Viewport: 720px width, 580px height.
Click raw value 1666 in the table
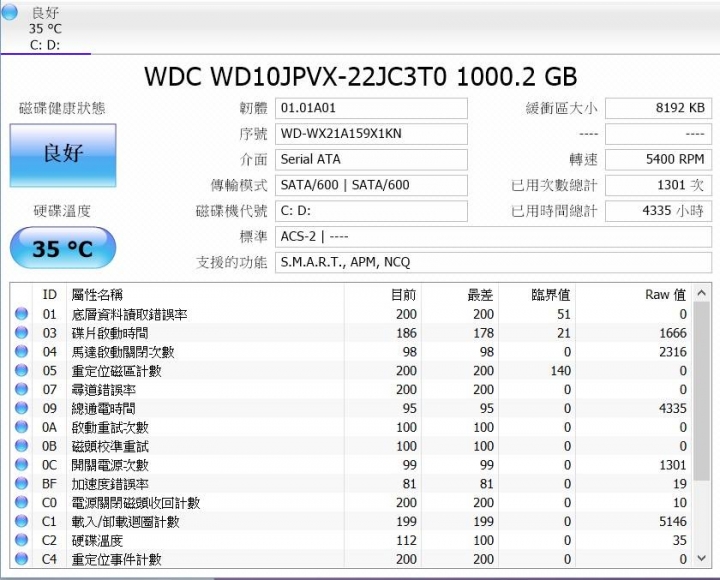point(673,333)
